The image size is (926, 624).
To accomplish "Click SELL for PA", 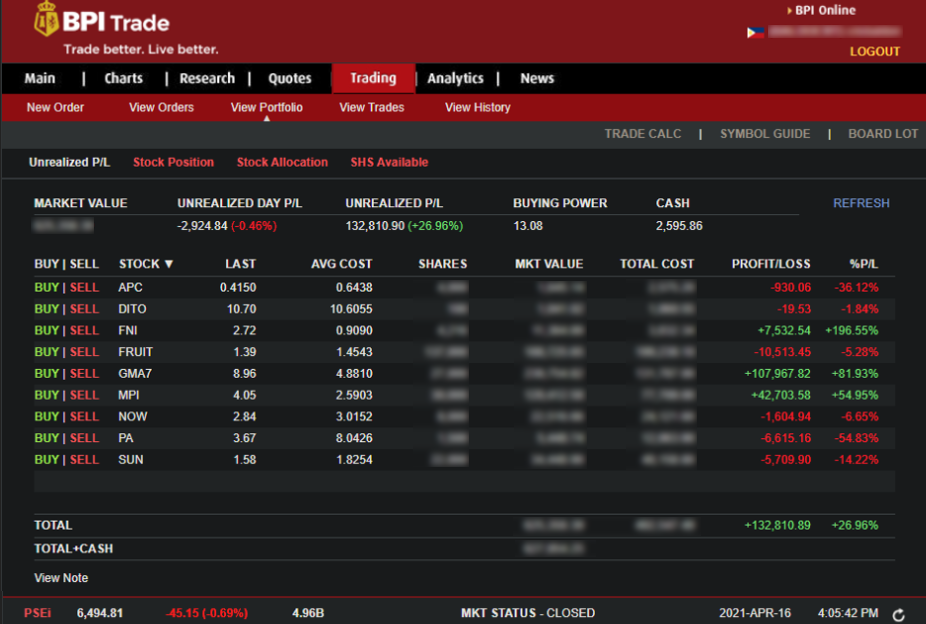I will tap(84, 438).
